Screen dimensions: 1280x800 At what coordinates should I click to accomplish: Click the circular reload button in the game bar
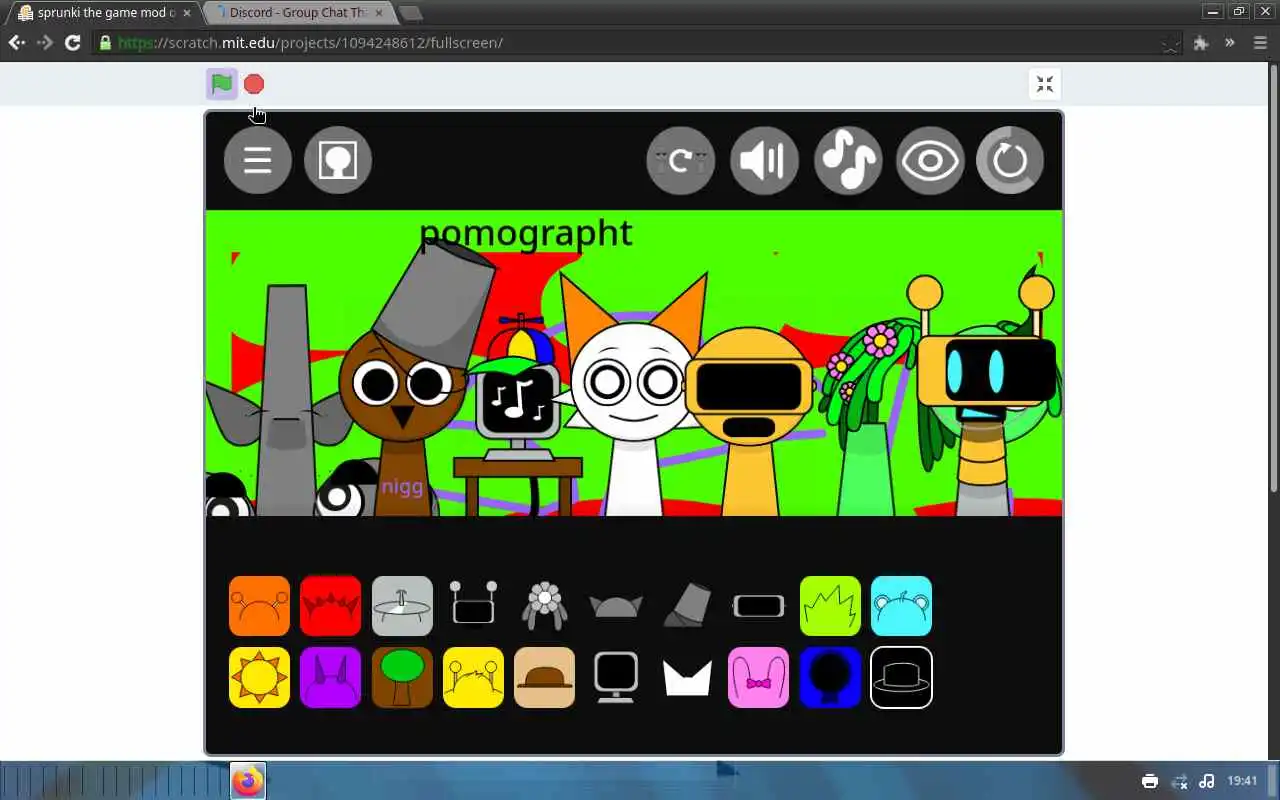[x=1010, y=160]
